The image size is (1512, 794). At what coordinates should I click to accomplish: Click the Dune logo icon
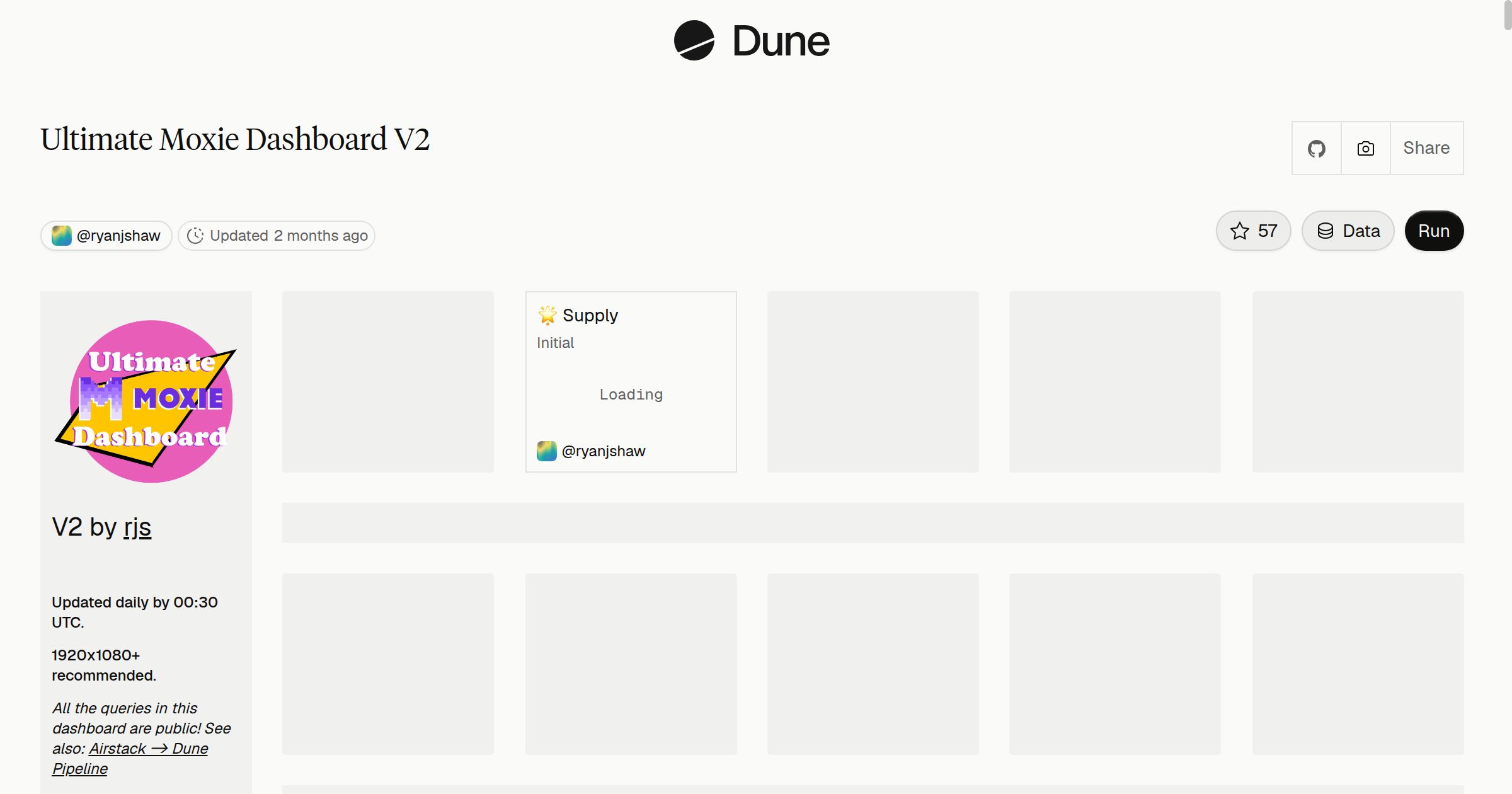pyautogui.click(x=694, y=40)
